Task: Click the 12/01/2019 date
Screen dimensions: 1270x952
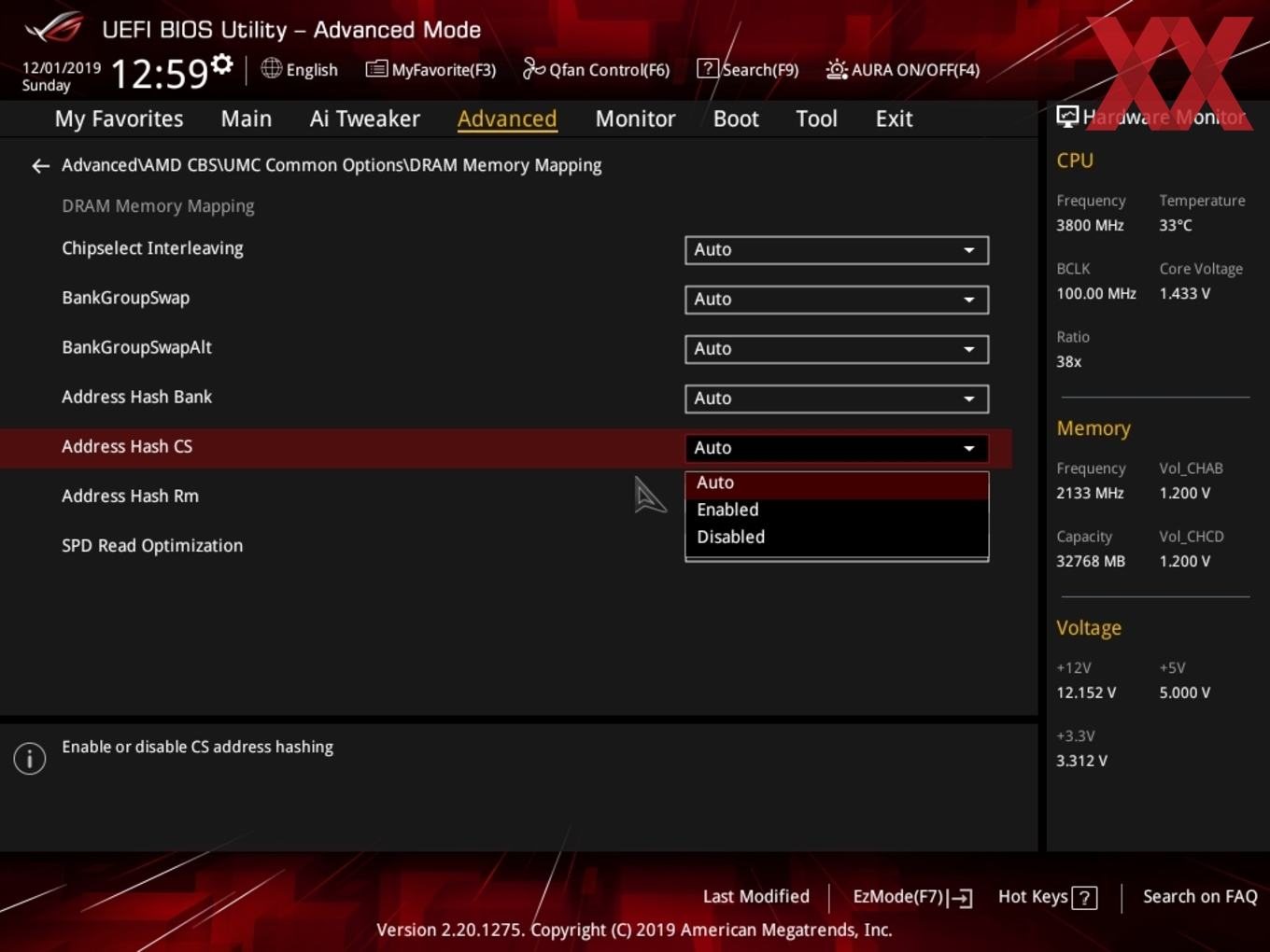Action: tap(62, 68)
